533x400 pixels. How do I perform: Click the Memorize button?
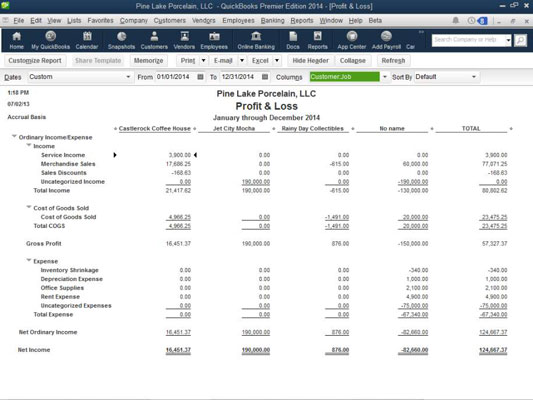tap(149, 60)
